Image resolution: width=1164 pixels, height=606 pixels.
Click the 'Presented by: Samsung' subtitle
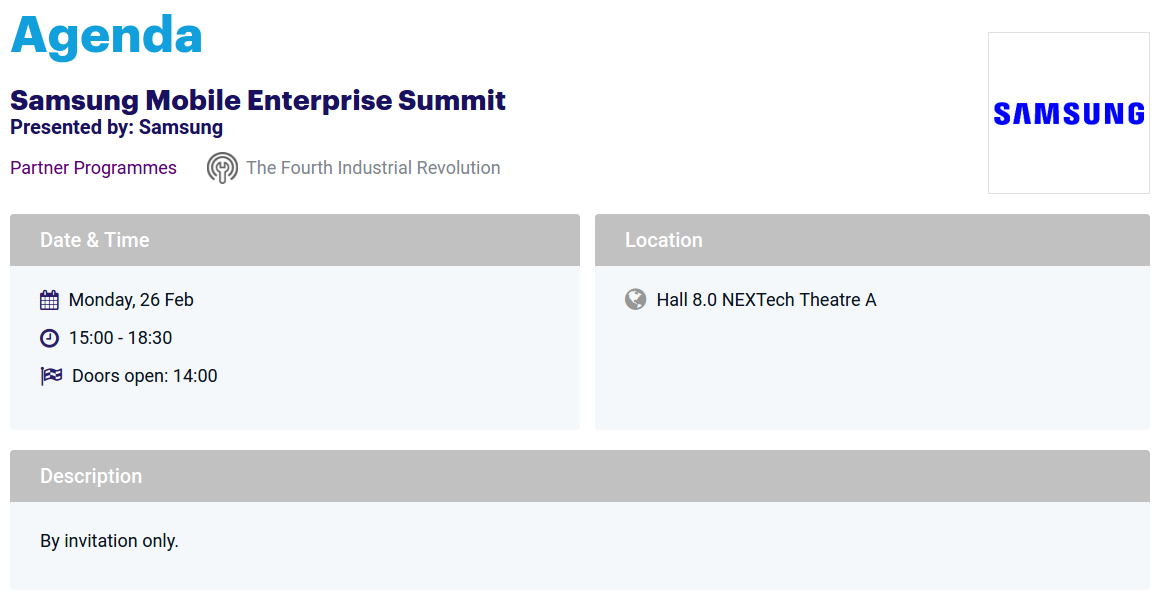click(x=116, y=127)
